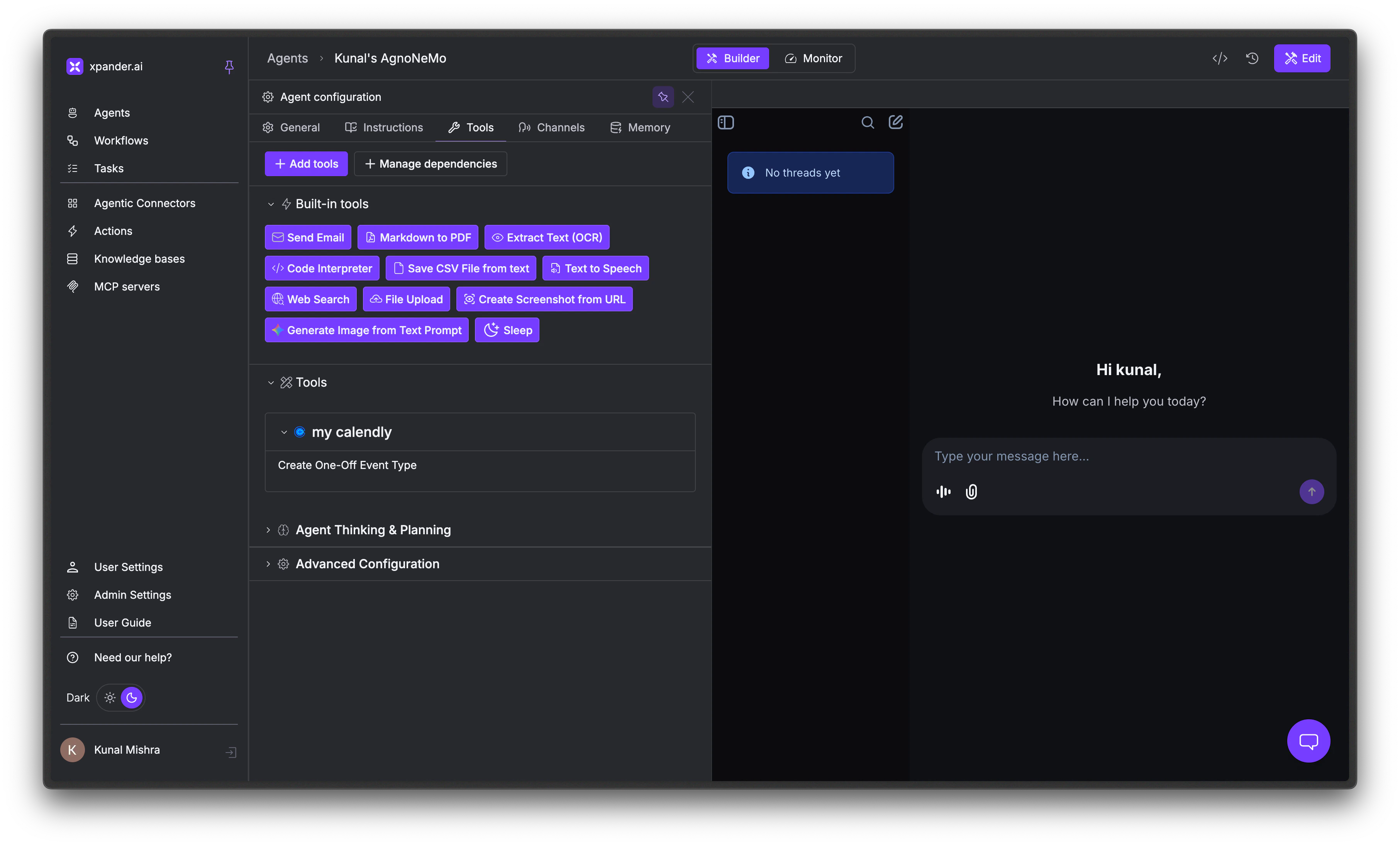
Task: Open the Monitor view
Action: (x=813, y=58)
